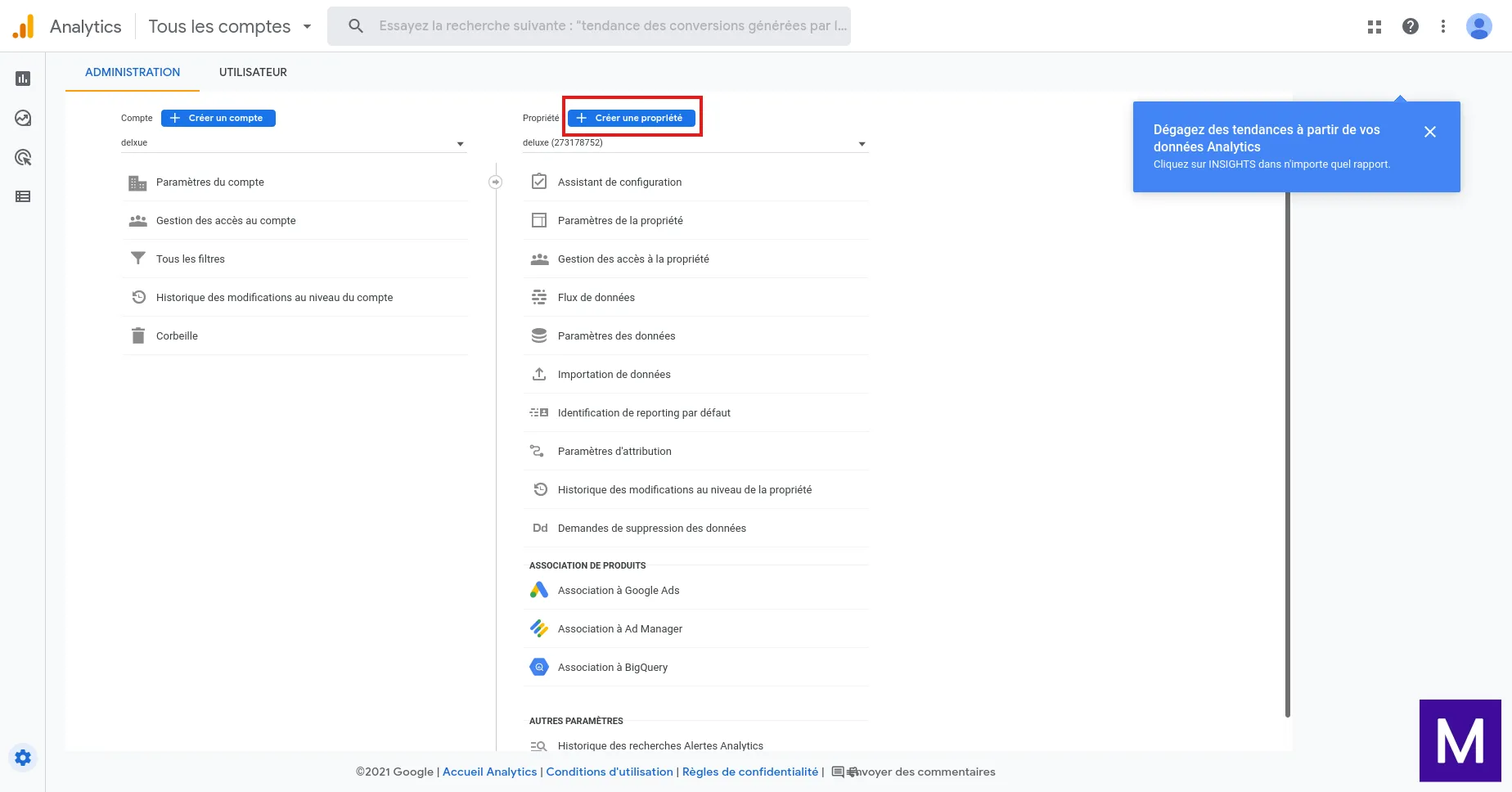The image size is (1512, 792).
Task: Click the user account avatar
Action: point(1478,26)
